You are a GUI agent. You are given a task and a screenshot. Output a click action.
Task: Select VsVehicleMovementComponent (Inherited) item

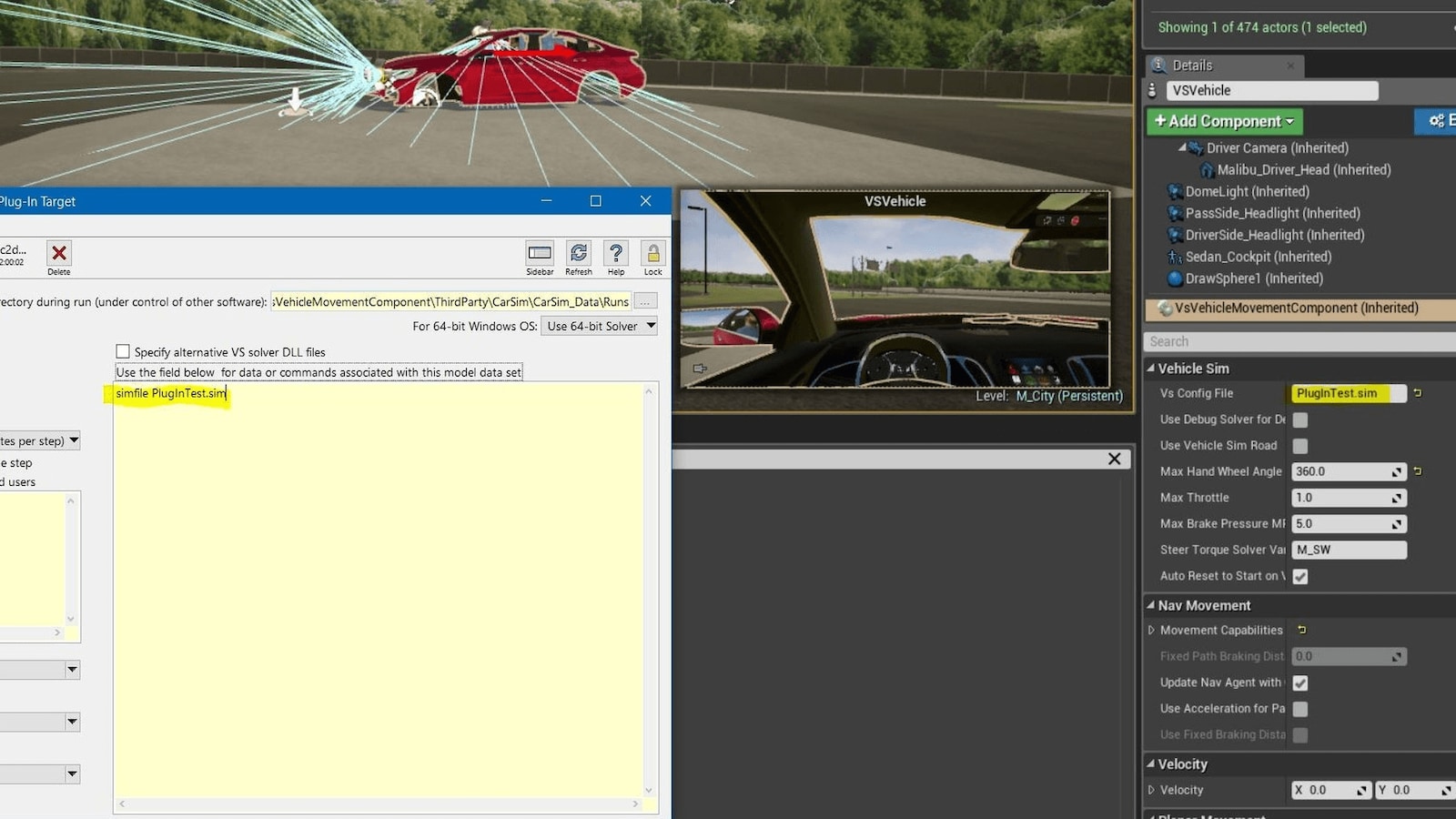pyautogui.click(x=1296, y=308)
